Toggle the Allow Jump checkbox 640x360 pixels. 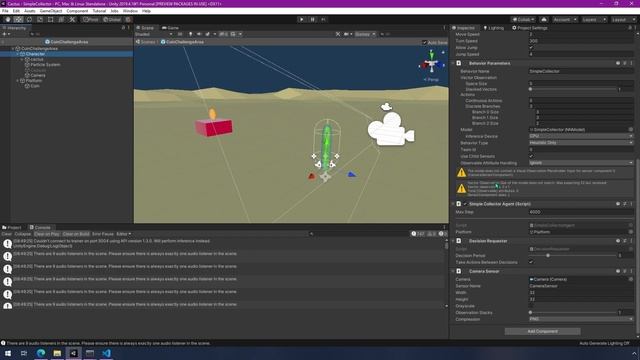click(531, 48)
